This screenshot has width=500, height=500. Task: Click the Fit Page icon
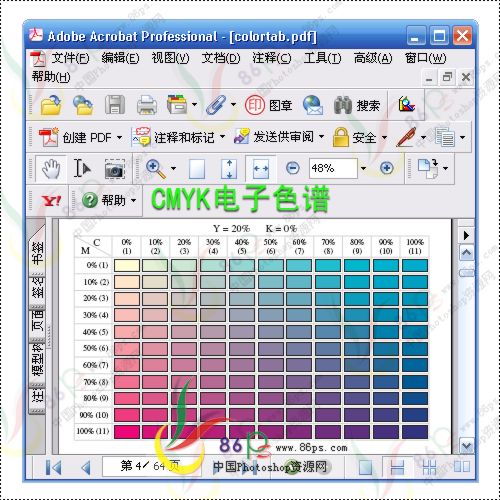click(x=229, y=168)
